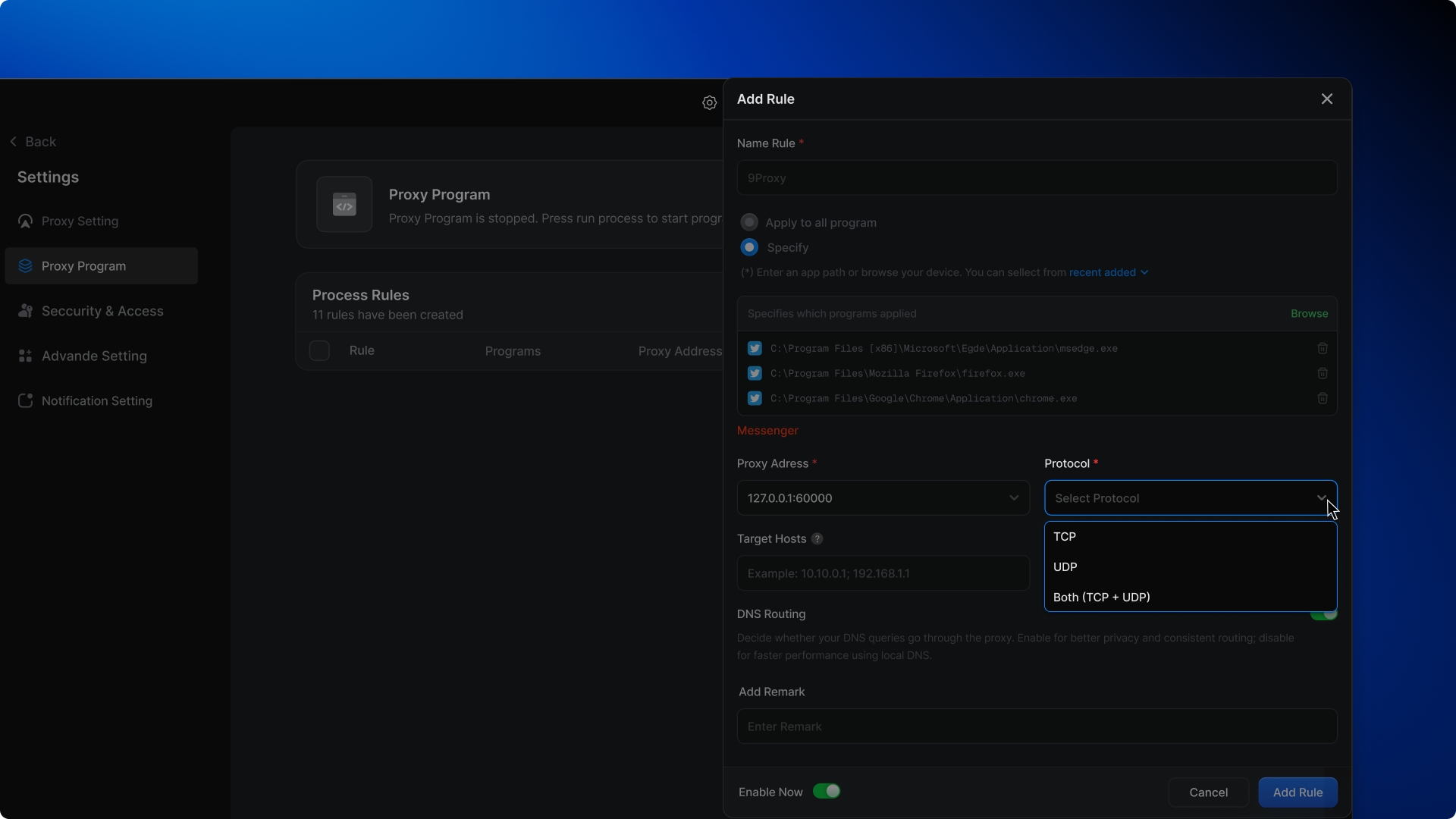The width and height of the screenshot is (1456, 819).
Task: Remove the firefox.exe program entry
Action: click(x=1322, y=373)
